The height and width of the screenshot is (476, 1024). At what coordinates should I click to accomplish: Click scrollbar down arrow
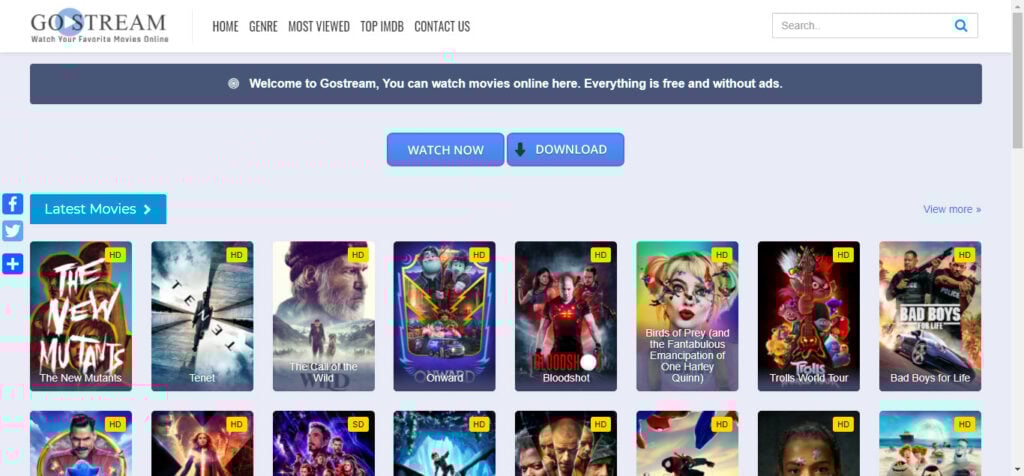1017,469
